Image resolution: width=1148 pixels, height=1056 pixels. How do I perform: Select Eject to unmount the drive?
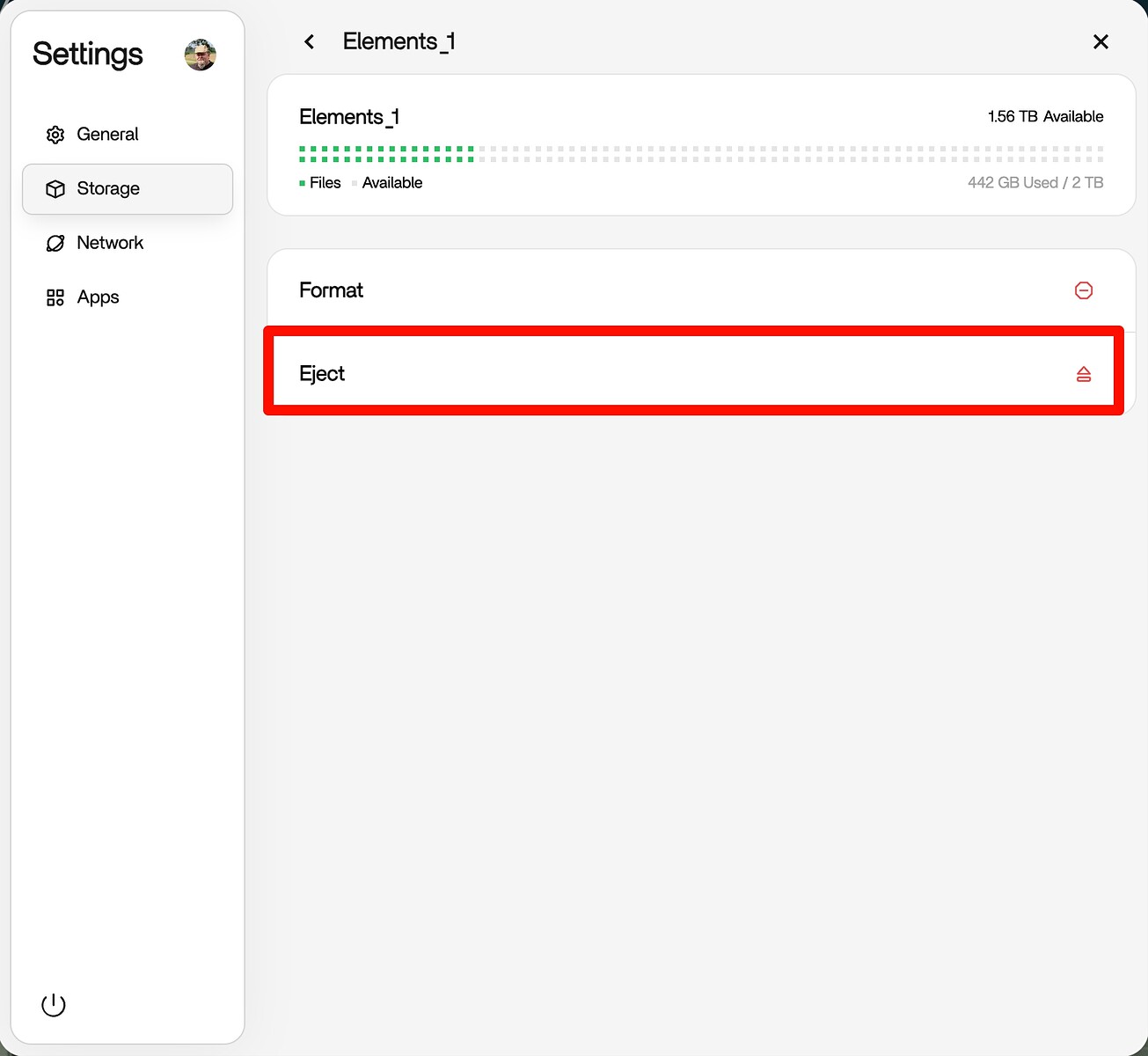point(322,374)
